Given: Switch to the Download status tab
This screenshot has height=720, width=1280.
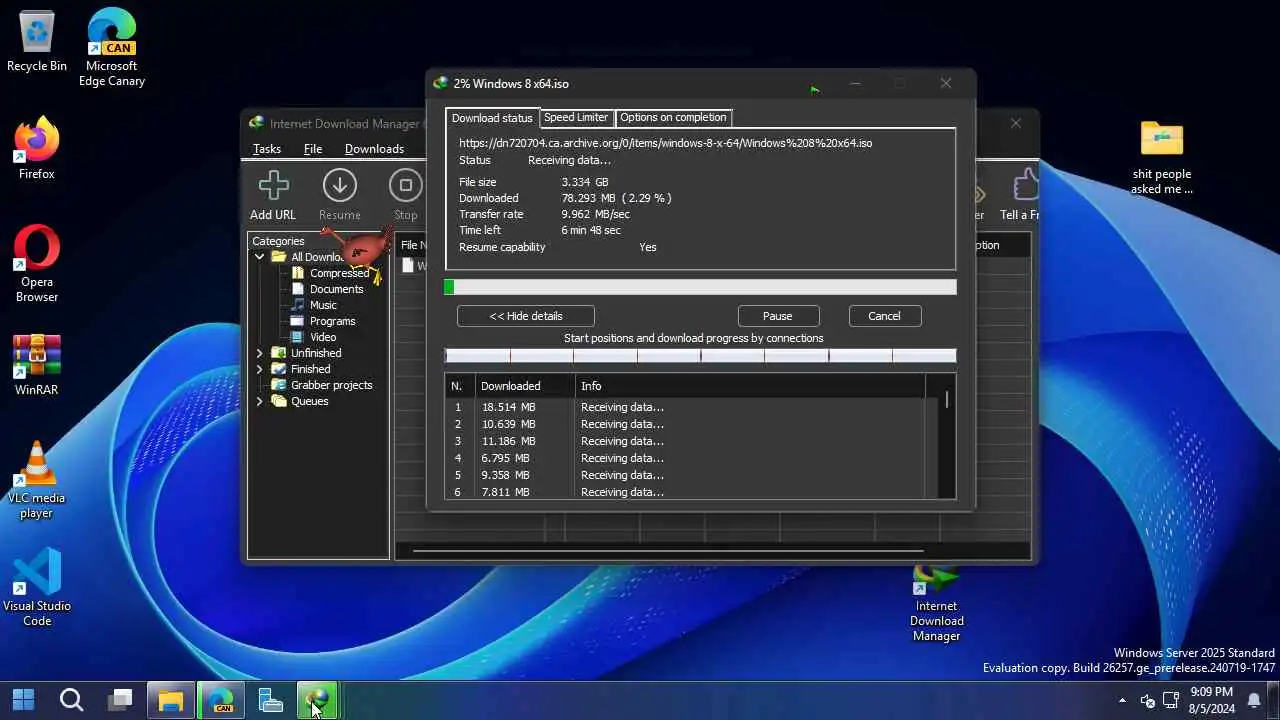Looking at the screenshot, I should point(492,118).
